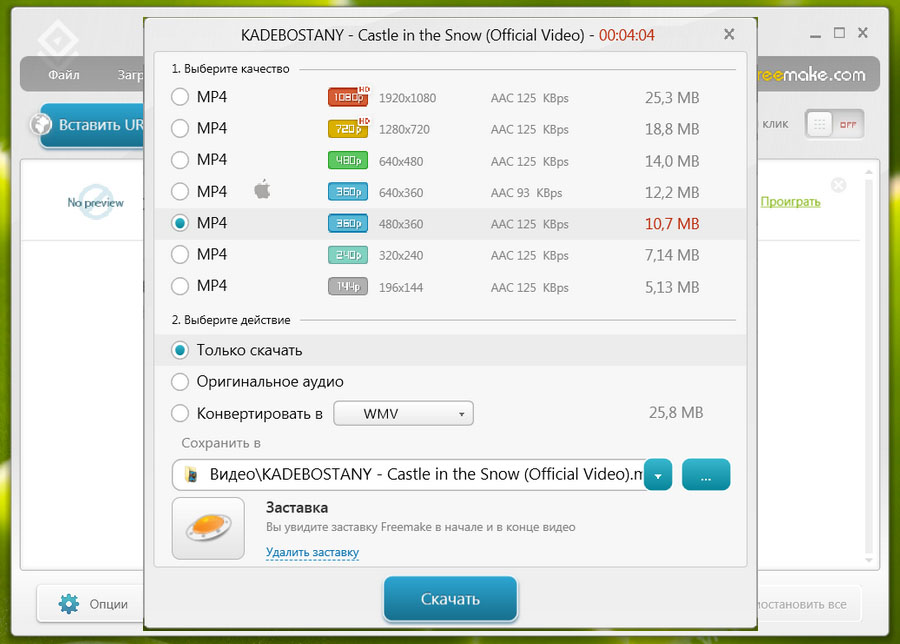The width and height of the screenshot is (900, 644).
Task: Minimize the main Freemake window
Action: tap(816, 34)
